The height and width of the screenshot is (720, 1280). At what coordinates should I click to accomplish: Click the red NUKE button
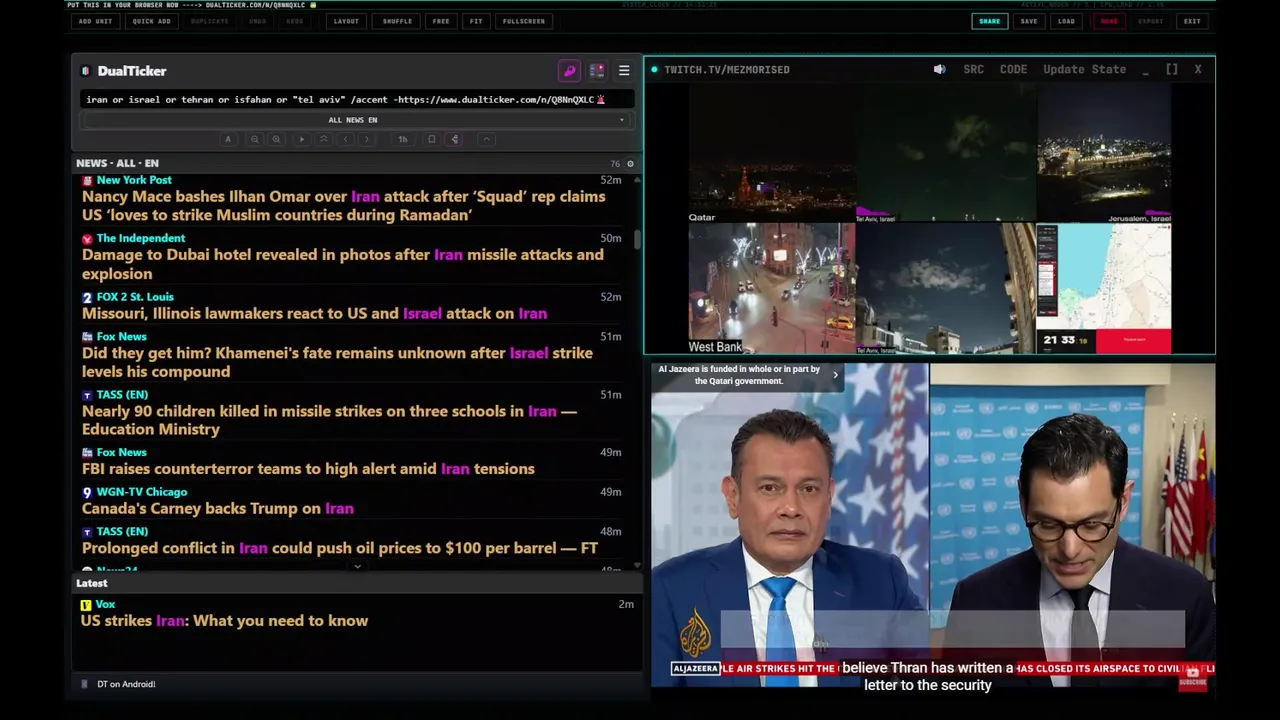[1109, 21]
